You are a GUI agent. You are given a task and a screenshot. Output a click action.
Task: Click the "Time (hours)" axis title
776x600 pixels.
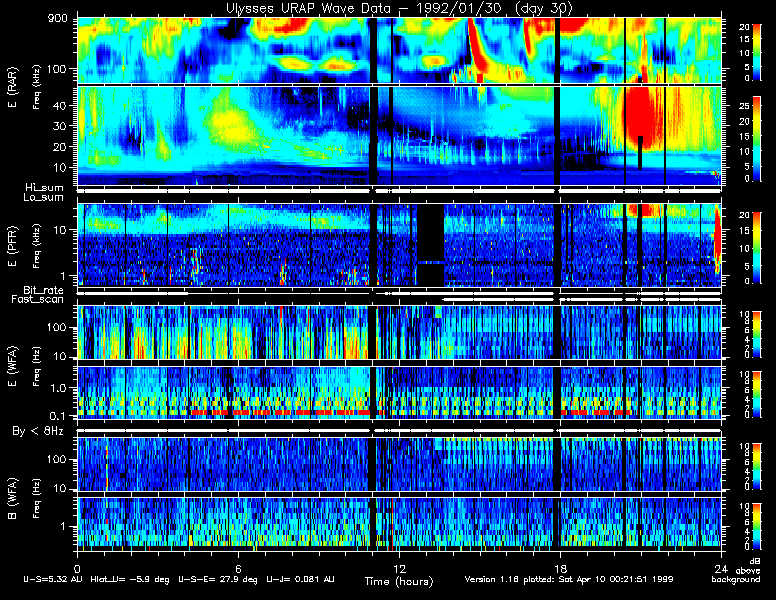pos(399,581)
